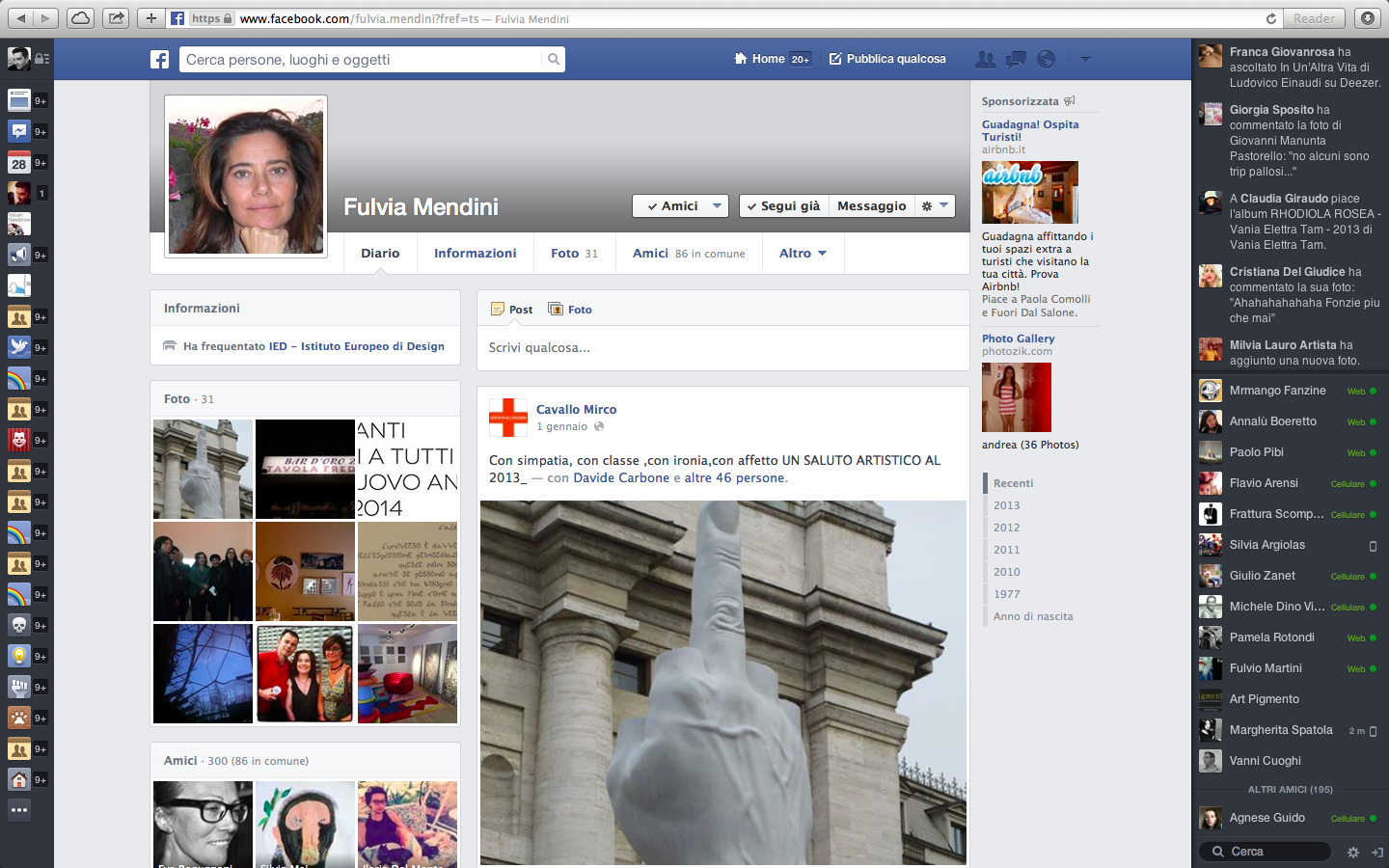The image size is (1389, 868).
Task: Open notifications globe icon
Action: (1046, 60)
